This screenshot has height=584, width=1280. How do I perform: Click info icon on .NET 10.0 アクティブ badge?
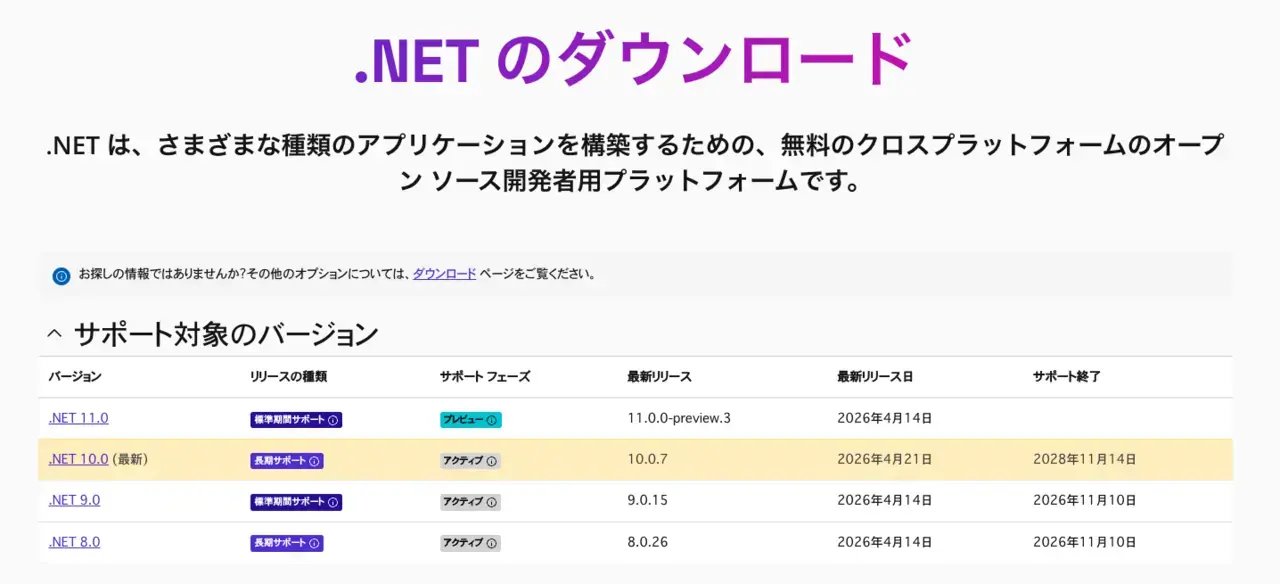[x=492, y=461]
